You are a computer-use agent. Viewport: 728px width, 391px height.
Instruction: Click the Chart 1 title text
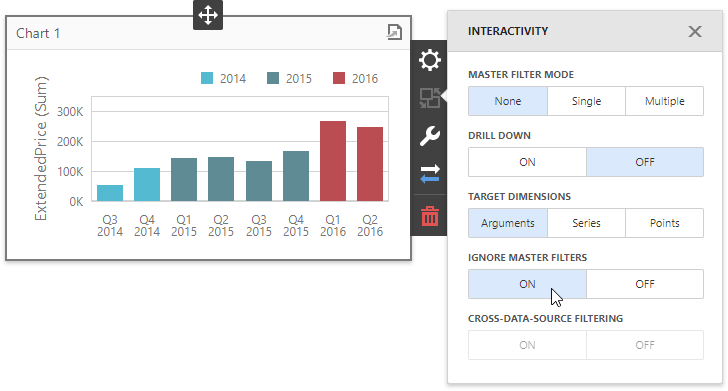(38, 33)
